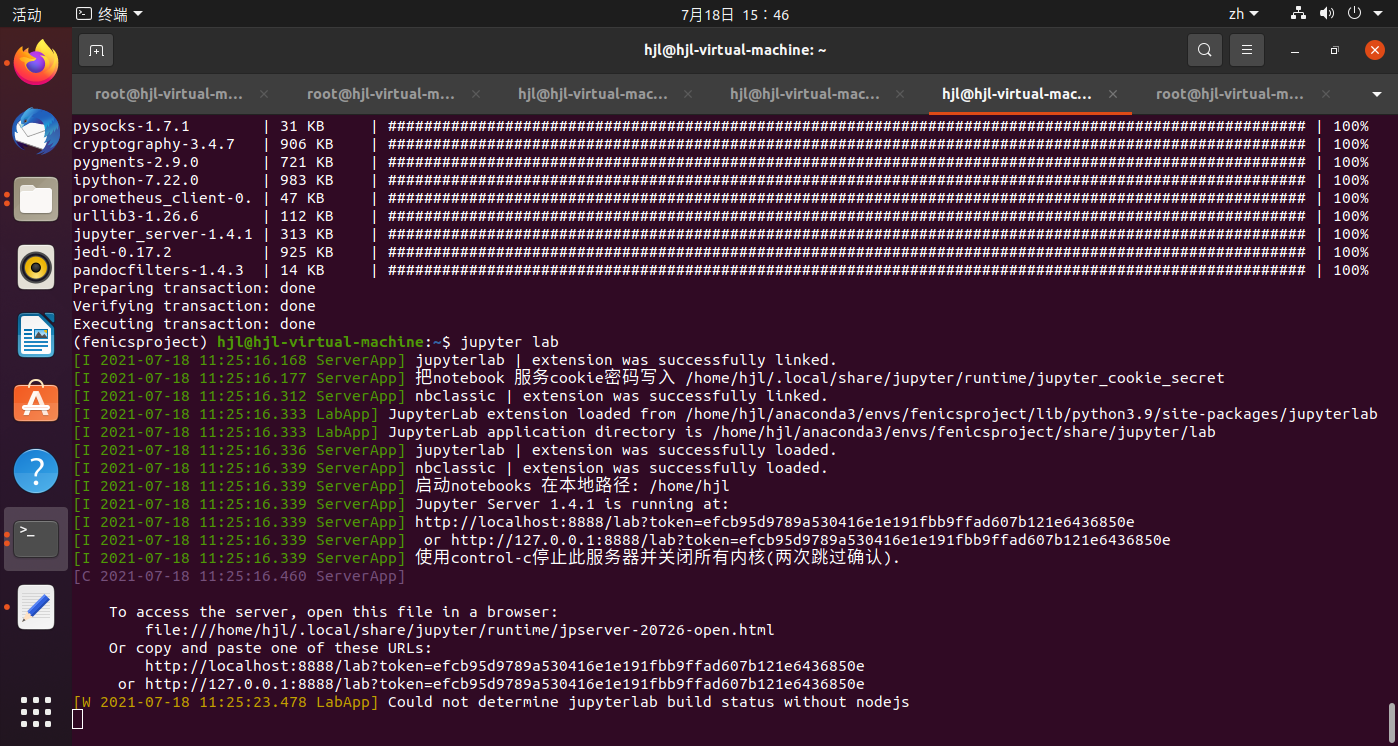The image size is (1398, 746).
Task: Click the 7月18日 15:46 clock to open calendar
Action: [x=734, y=14]
